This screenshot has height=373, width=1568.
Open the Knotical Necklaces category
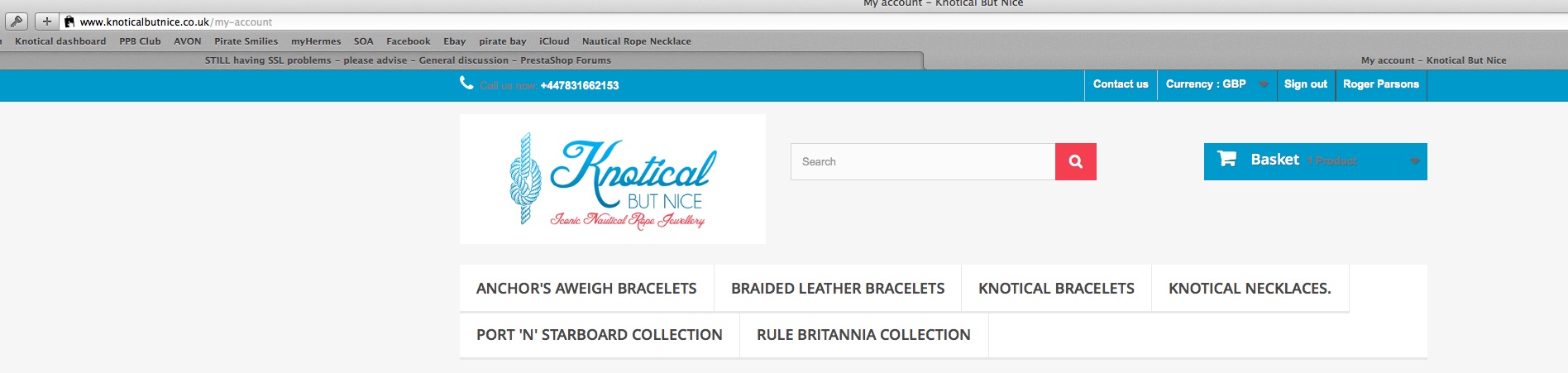(1250, 289)
